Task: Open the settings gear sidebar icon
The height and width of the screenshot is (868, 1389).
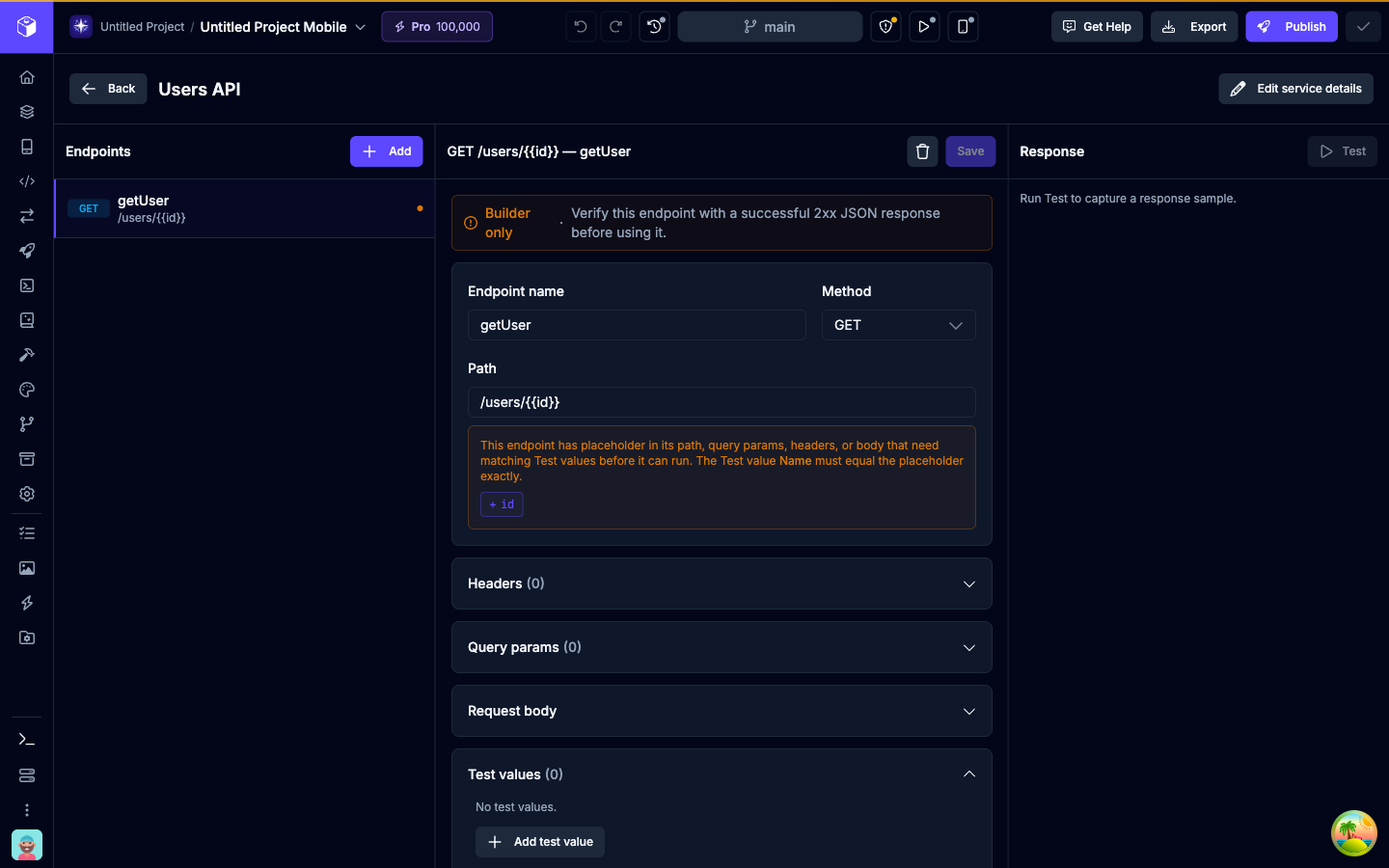Action: 27,494
